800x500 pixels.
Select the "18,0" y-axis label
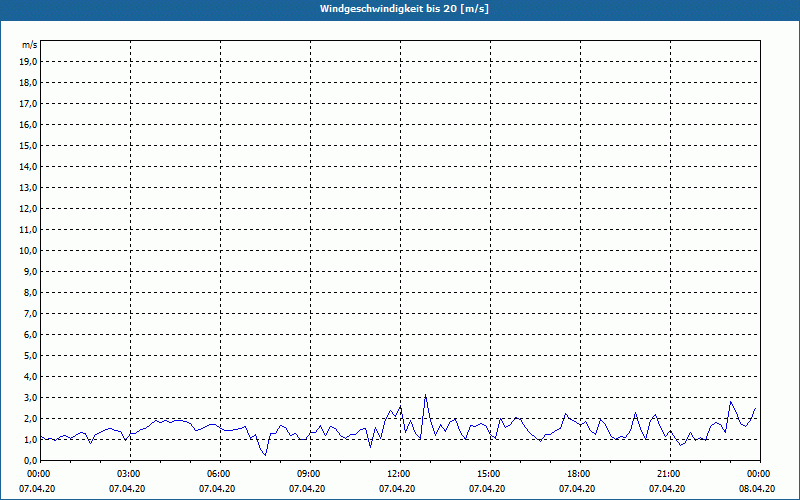28,83
